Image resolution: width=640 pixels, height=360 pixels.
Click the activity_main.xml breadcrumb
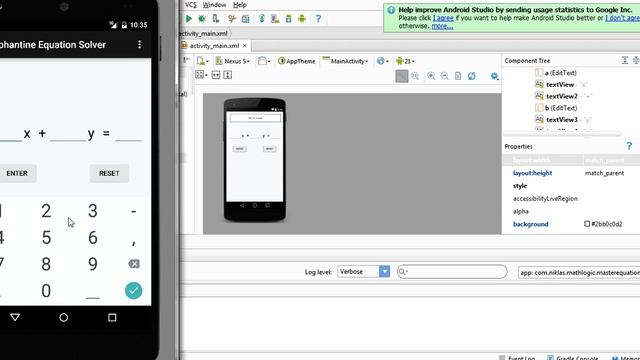(203, 33)
